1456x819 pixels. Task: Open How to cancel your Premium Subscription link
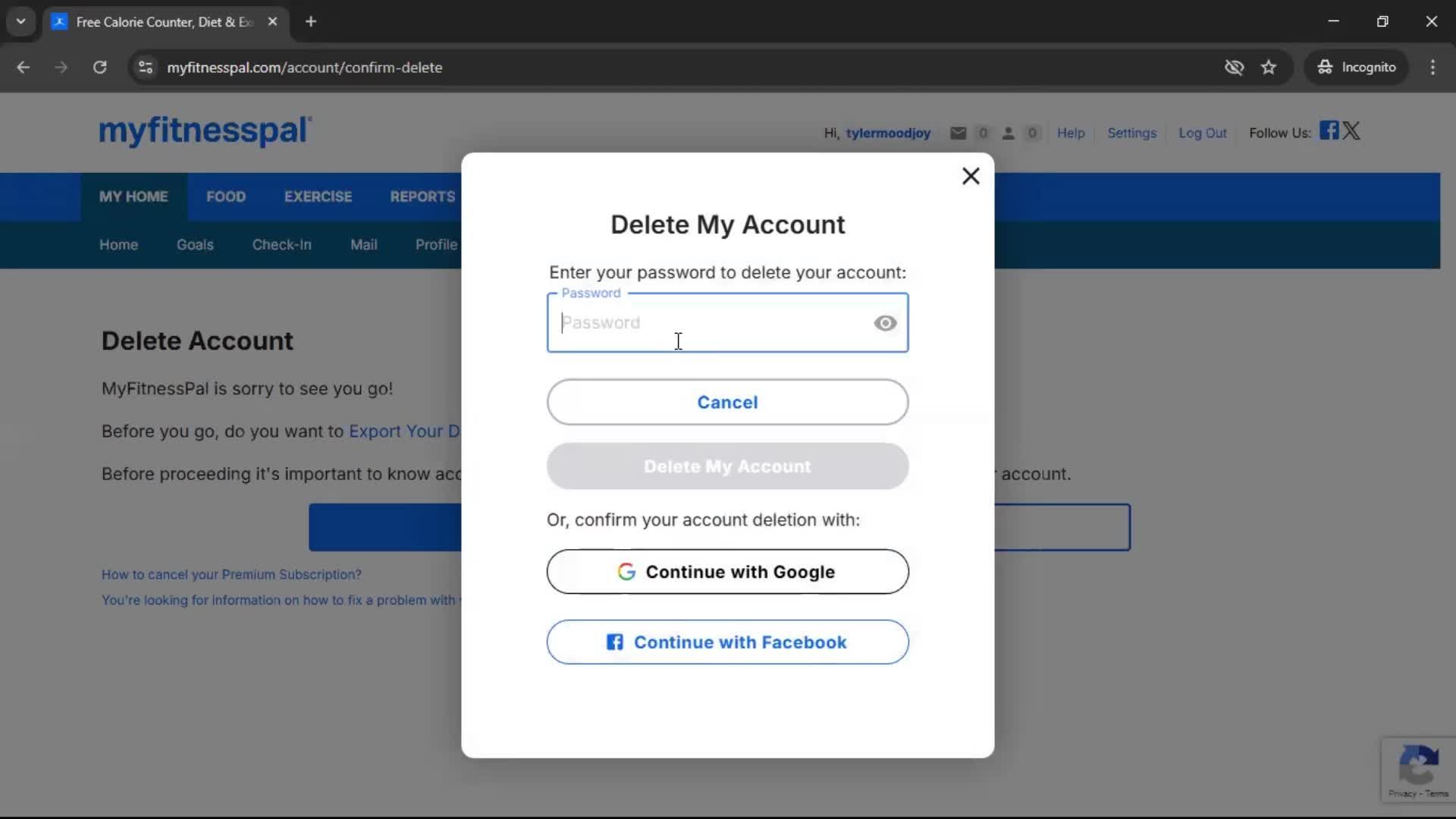point(231,575)
